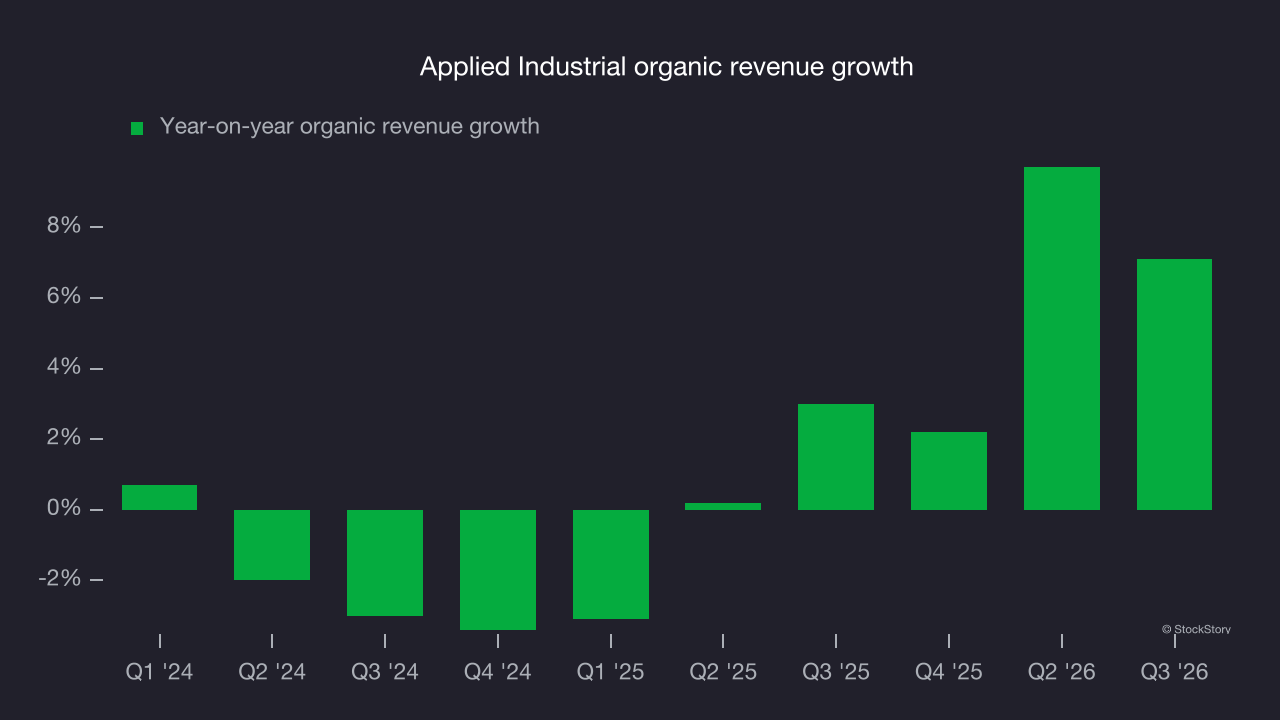1280x720 pixels.
Task: Select the 'Year-on-year organic revenue growth' legend label
Action: click(350, 127)
